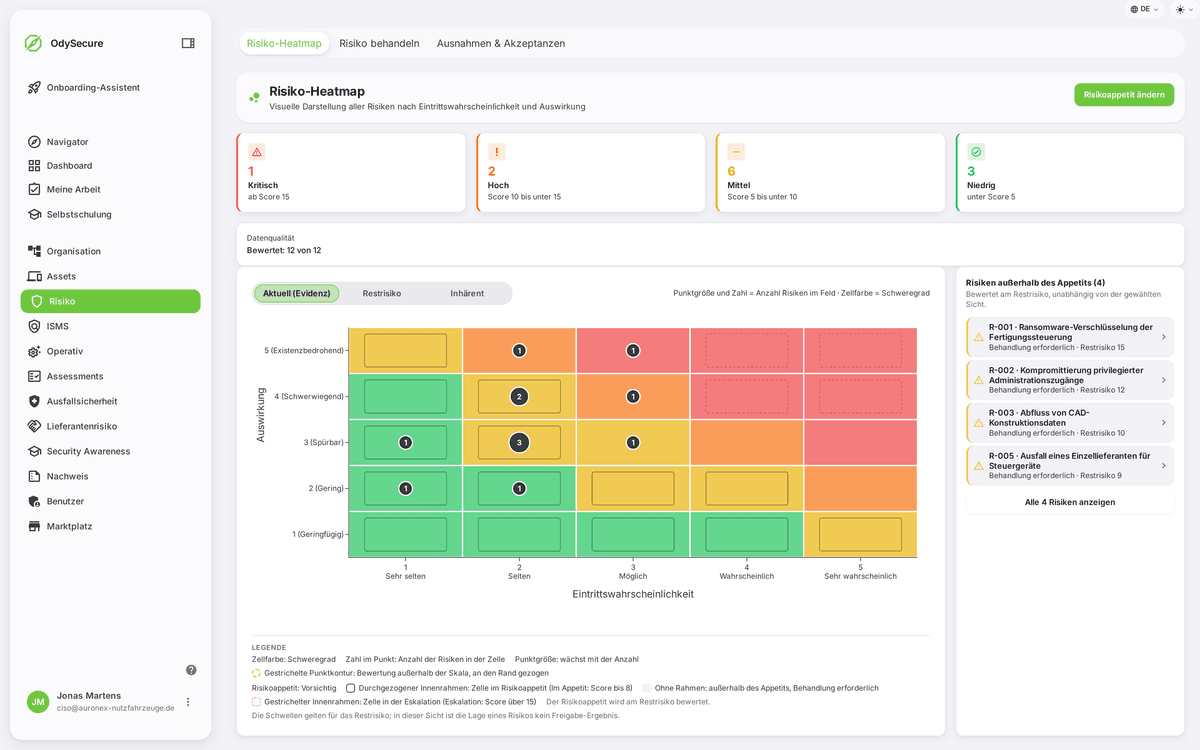Open Niedrig summary card
The image size is (1200, 750).
click(x=1070, y=172)
